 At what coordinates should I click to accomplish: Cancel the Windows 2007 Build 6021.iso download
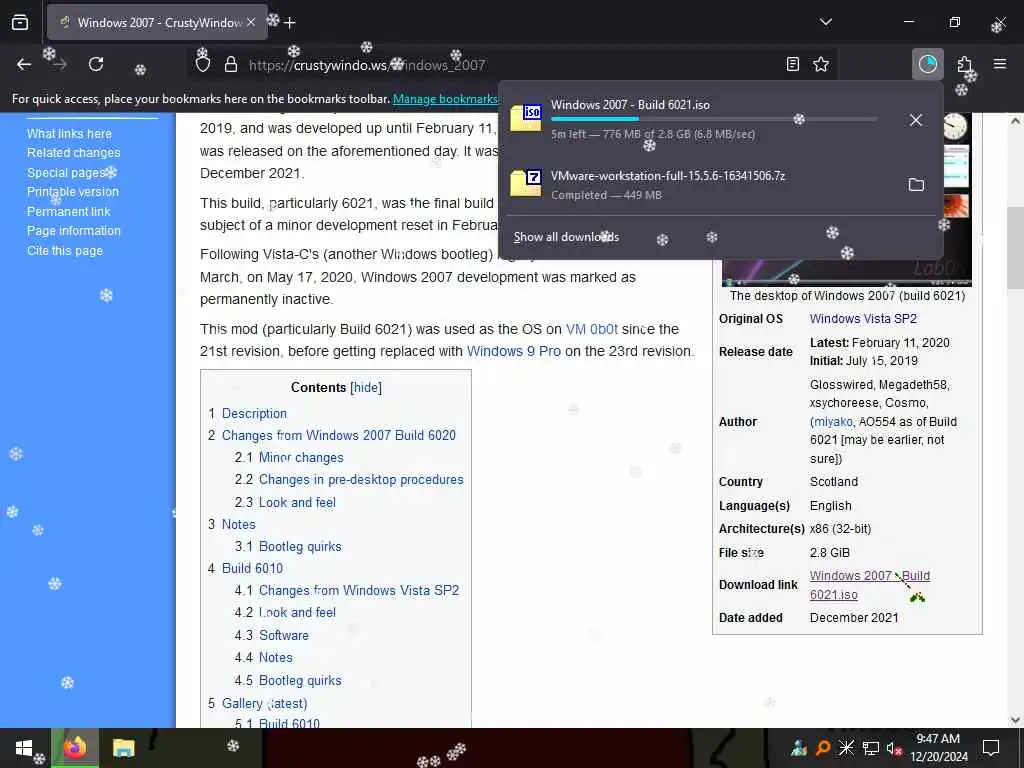point(916,120)
